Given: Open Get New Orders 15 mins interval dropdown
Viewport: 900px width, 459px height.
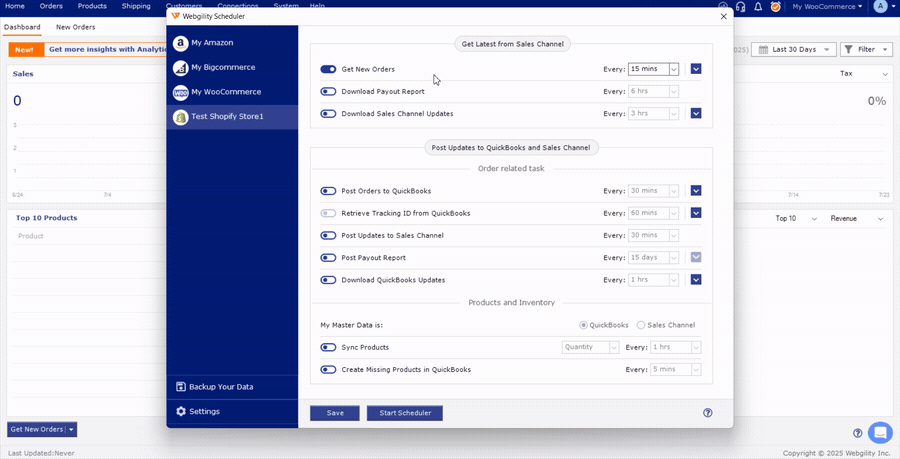Looking at the screenshot, I should click(x=654, y=69).
